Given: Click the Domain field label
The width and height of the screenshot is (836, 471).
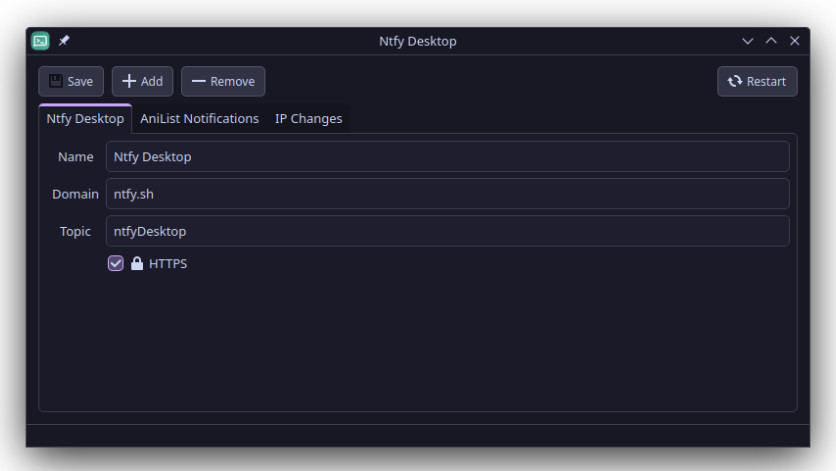Looking at the screenshot, I should 75,194.
